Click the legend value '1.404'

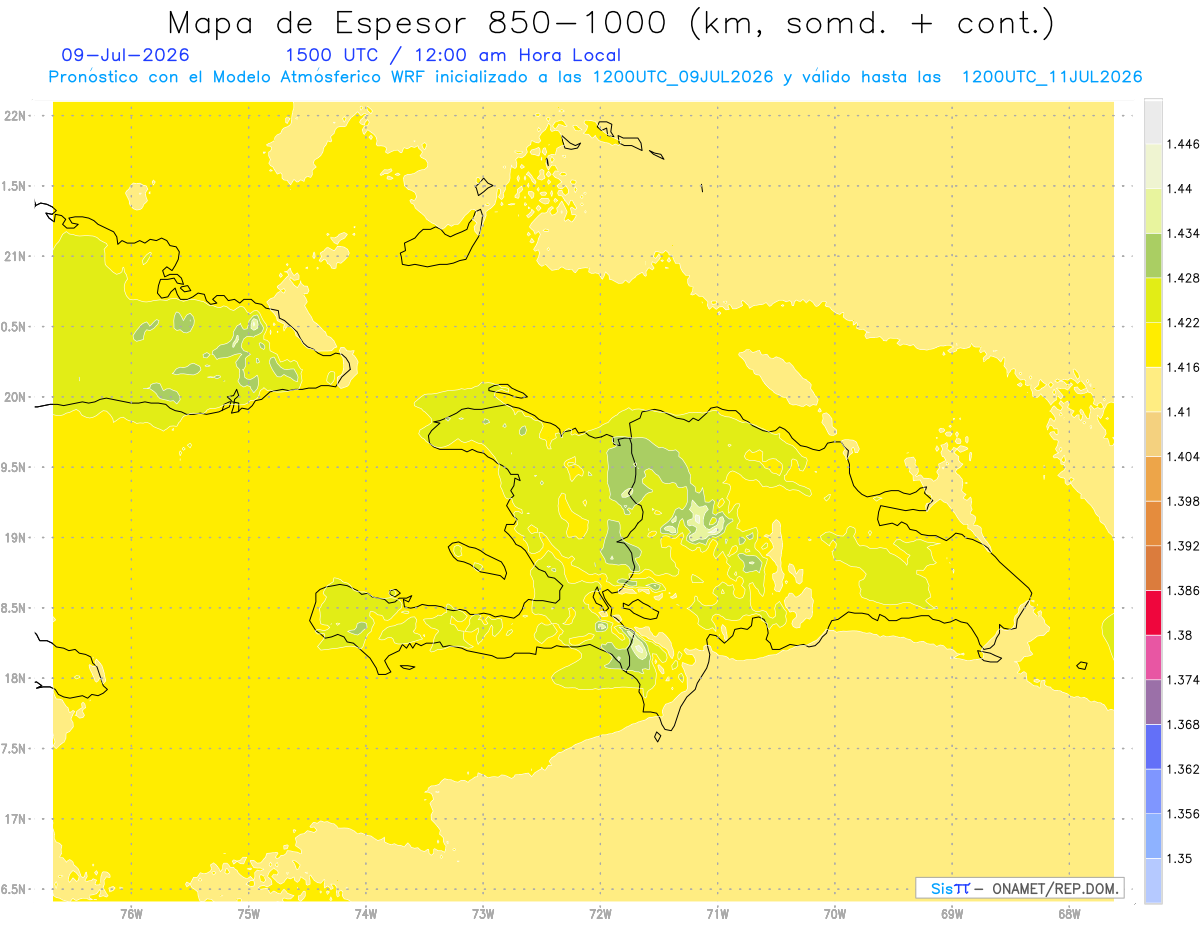[x=1182, y=456]
